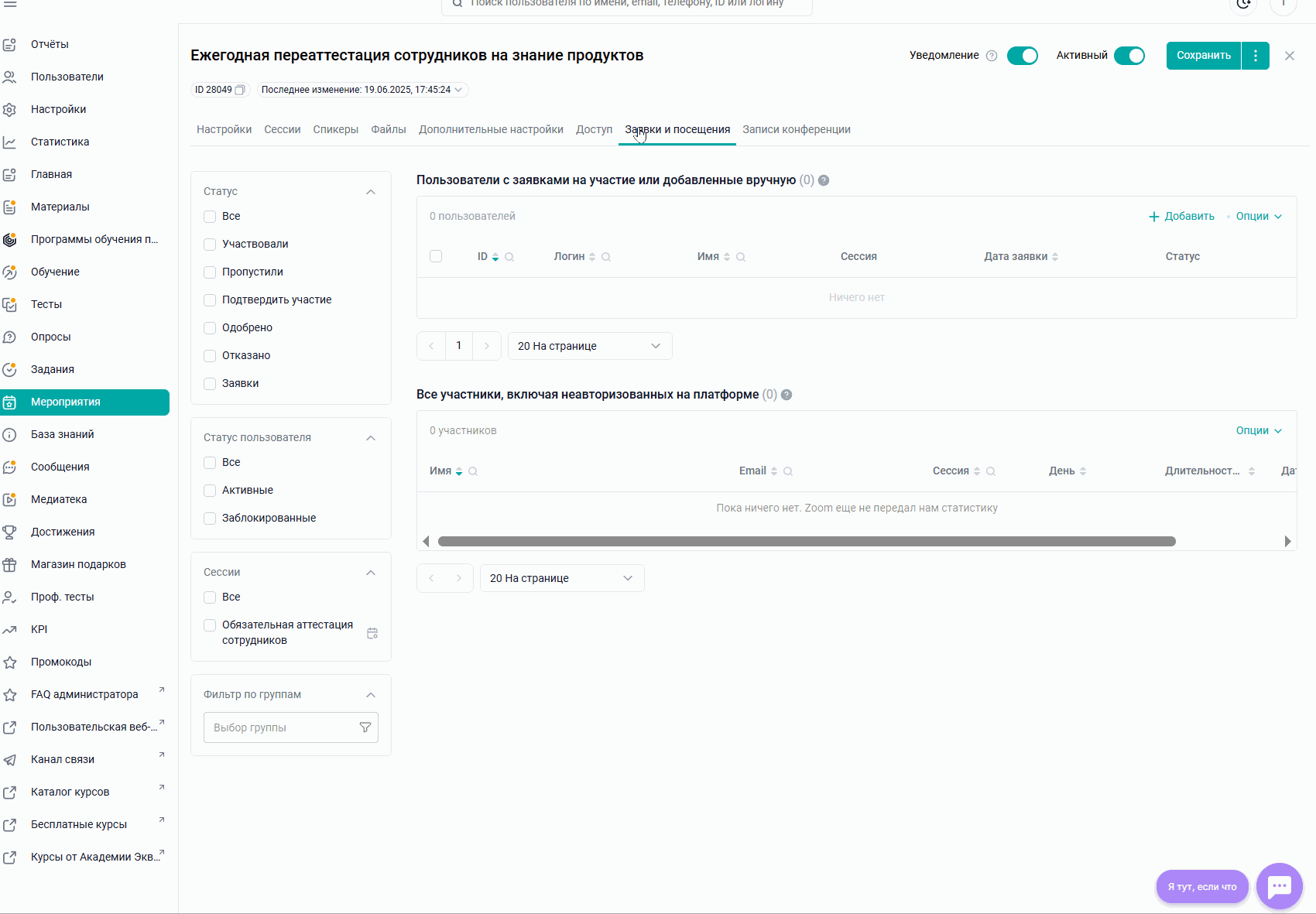
Task: Open the chat bubble widget
Action: 1280,886
